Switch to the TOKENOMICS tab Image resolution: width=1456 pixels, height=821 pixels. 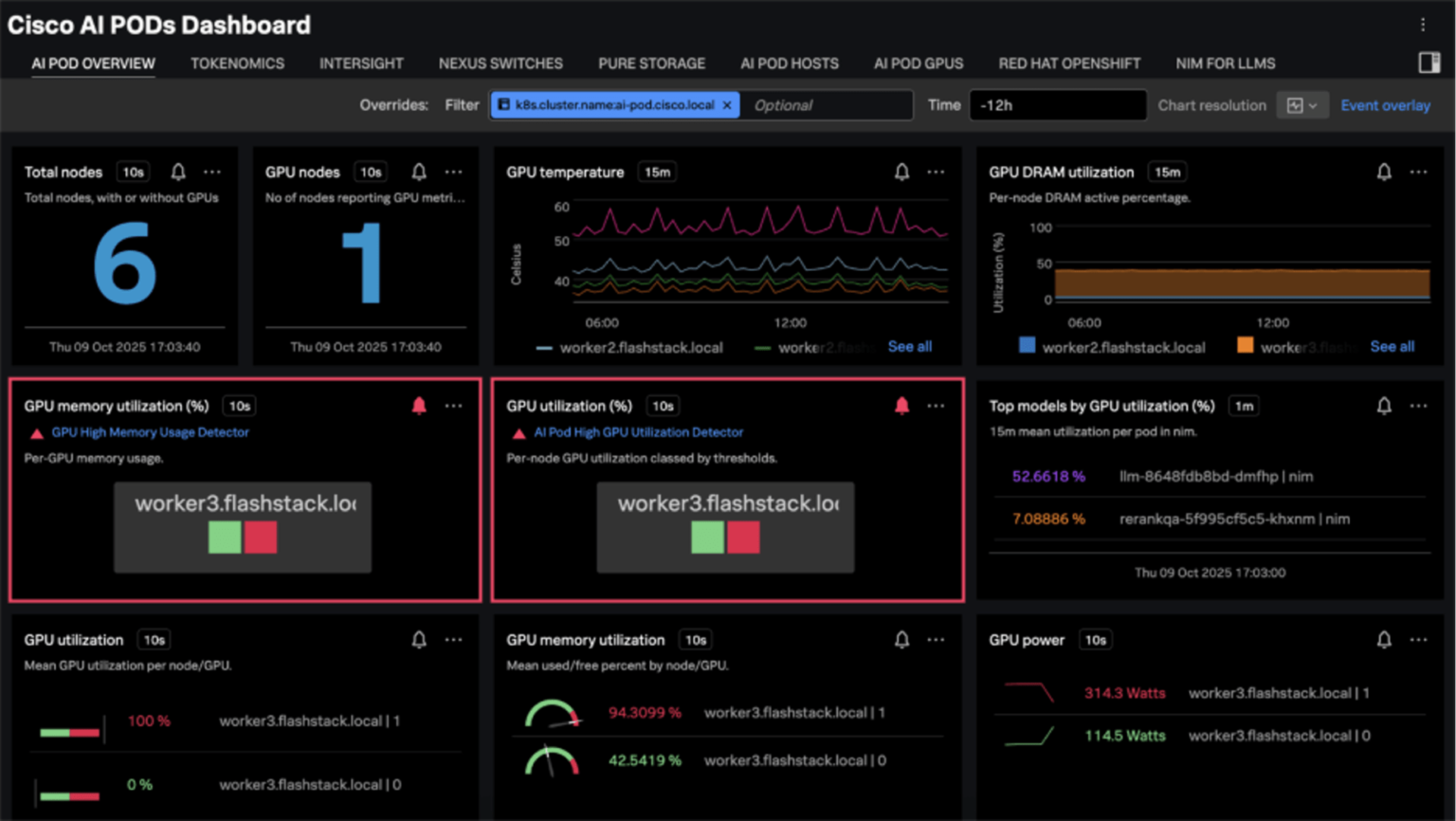237,64
